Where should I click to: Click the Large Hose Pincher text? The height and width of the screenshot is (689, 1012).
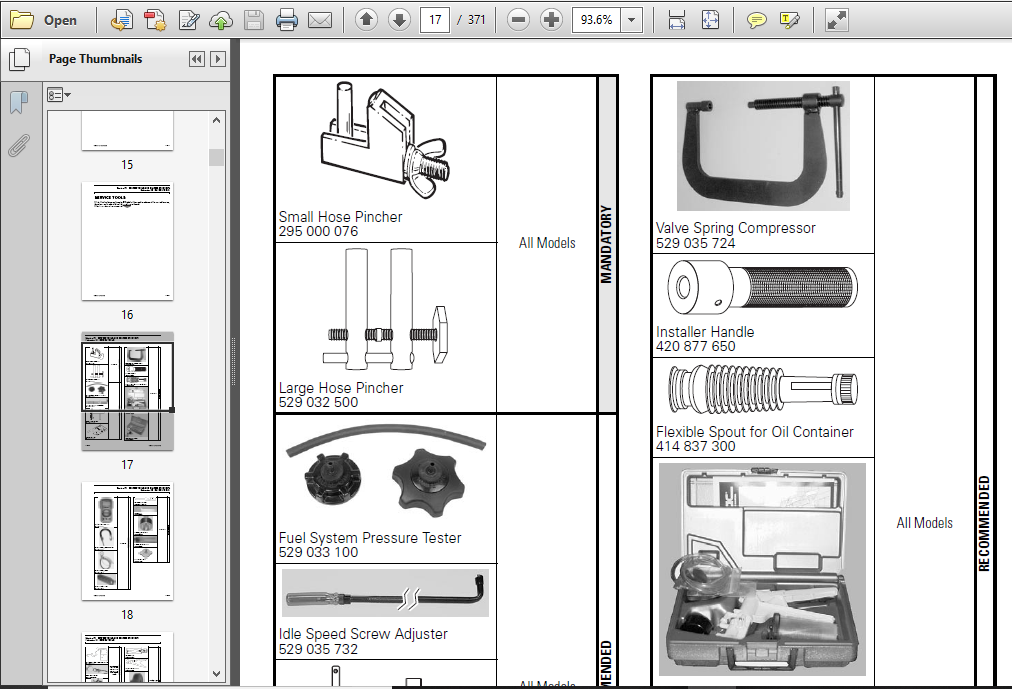tap(341, 388)
